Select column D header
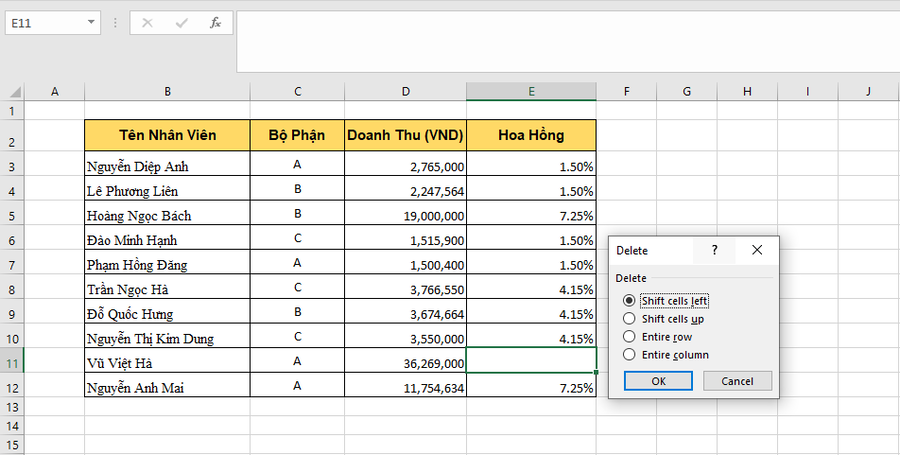This screenshot has height=455, width=900. (406, 91)
